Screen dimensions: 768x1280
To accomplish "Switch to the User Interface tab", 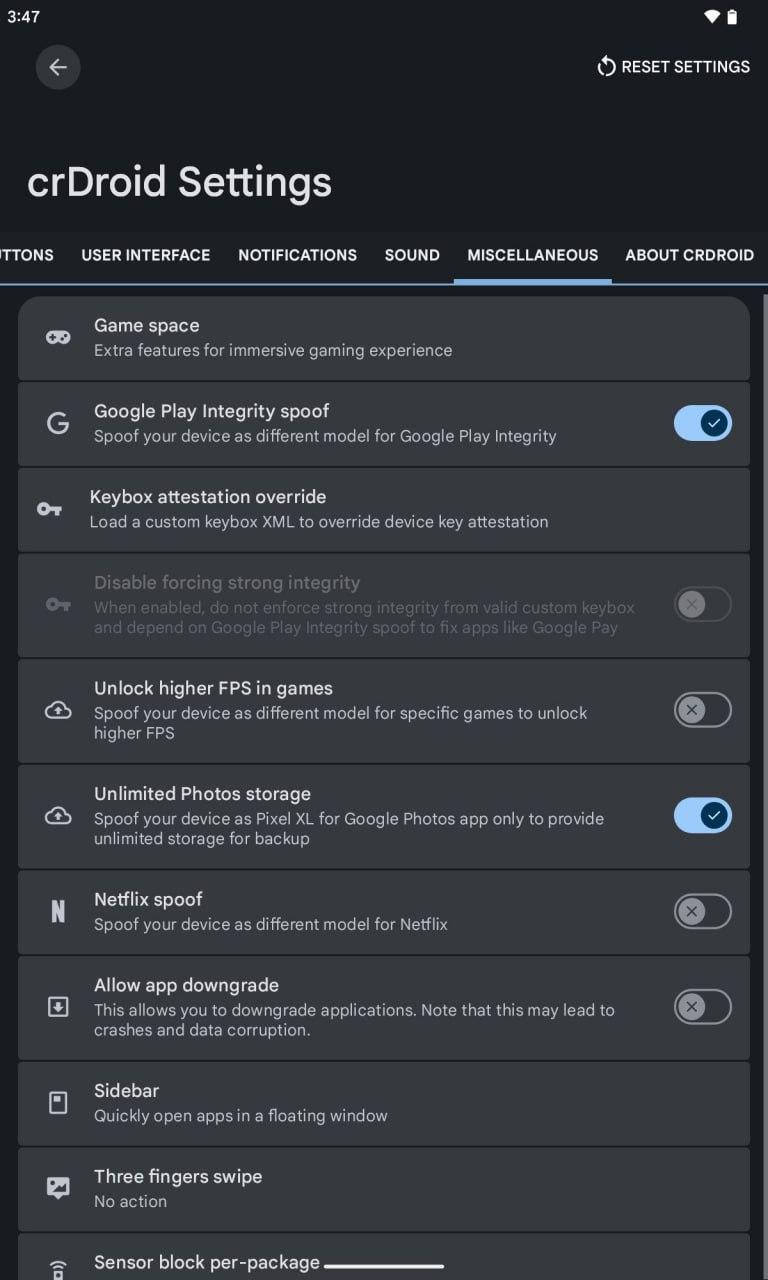I will pyautogui.click(x=146, y=255).
